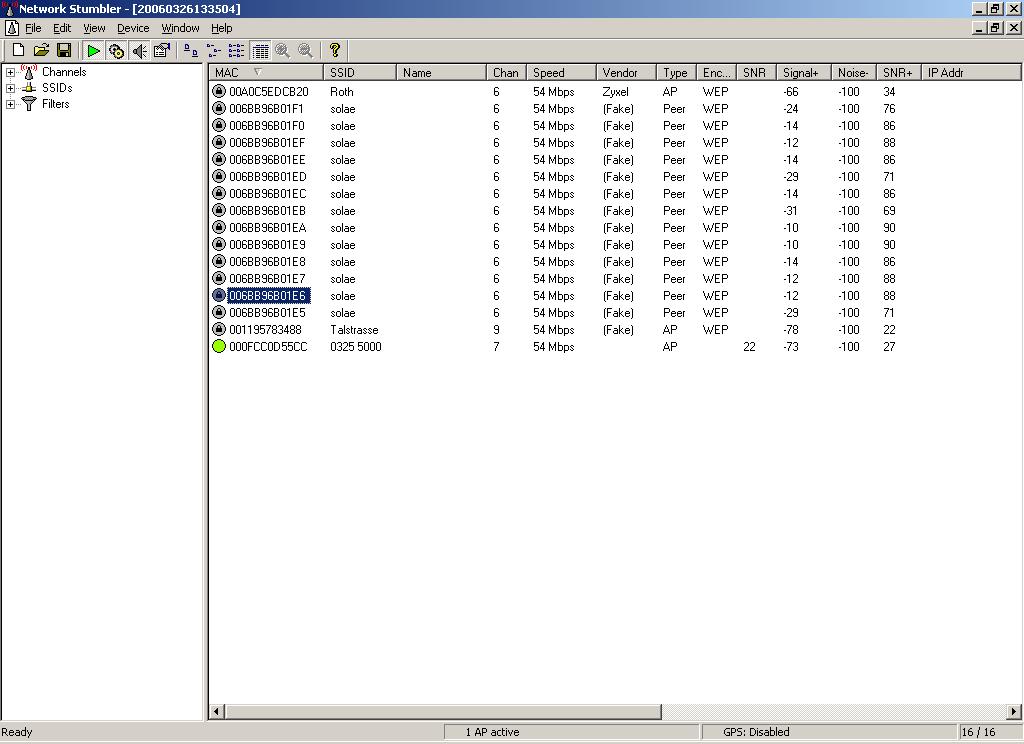Expand the Channels tree node
1024x744 pixels.
[x=10, y=72]
